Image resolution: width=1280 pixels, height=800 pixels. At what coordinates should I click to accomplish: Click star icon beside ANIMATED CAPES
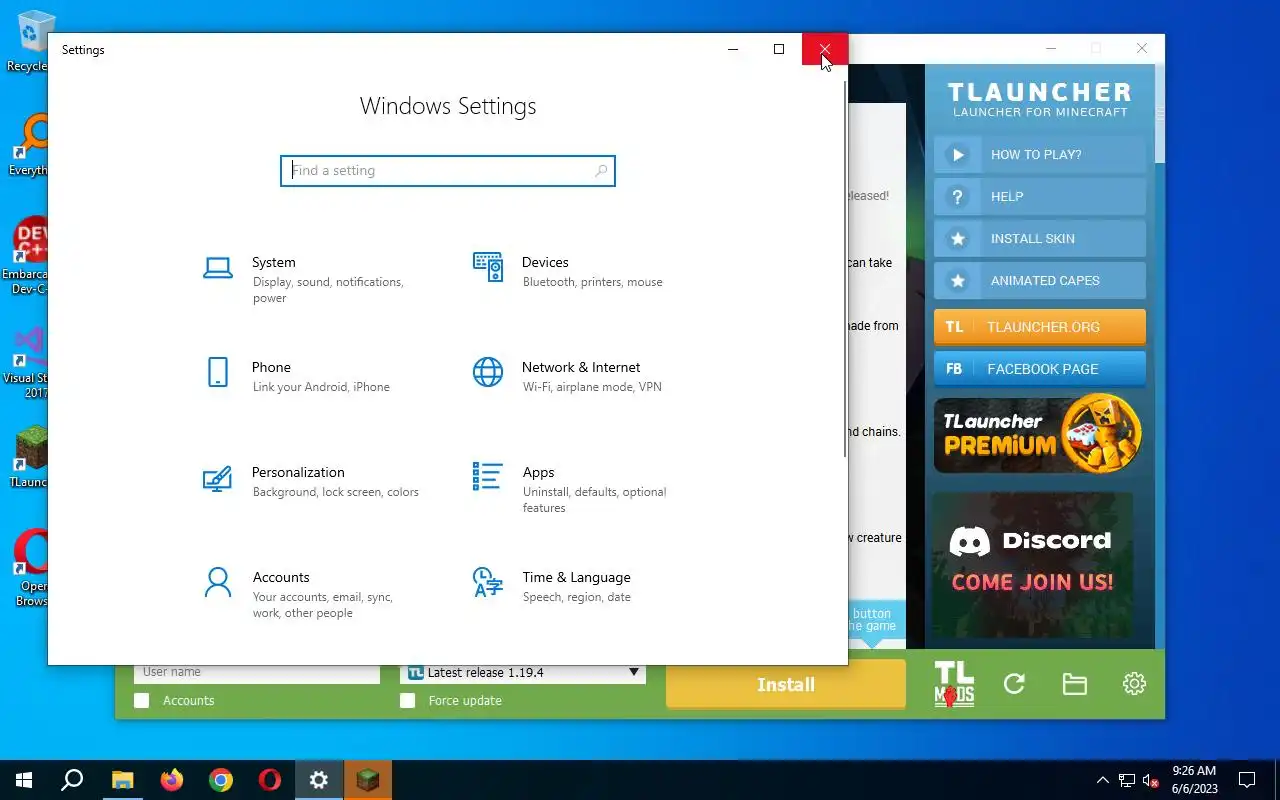coord(958,281)
